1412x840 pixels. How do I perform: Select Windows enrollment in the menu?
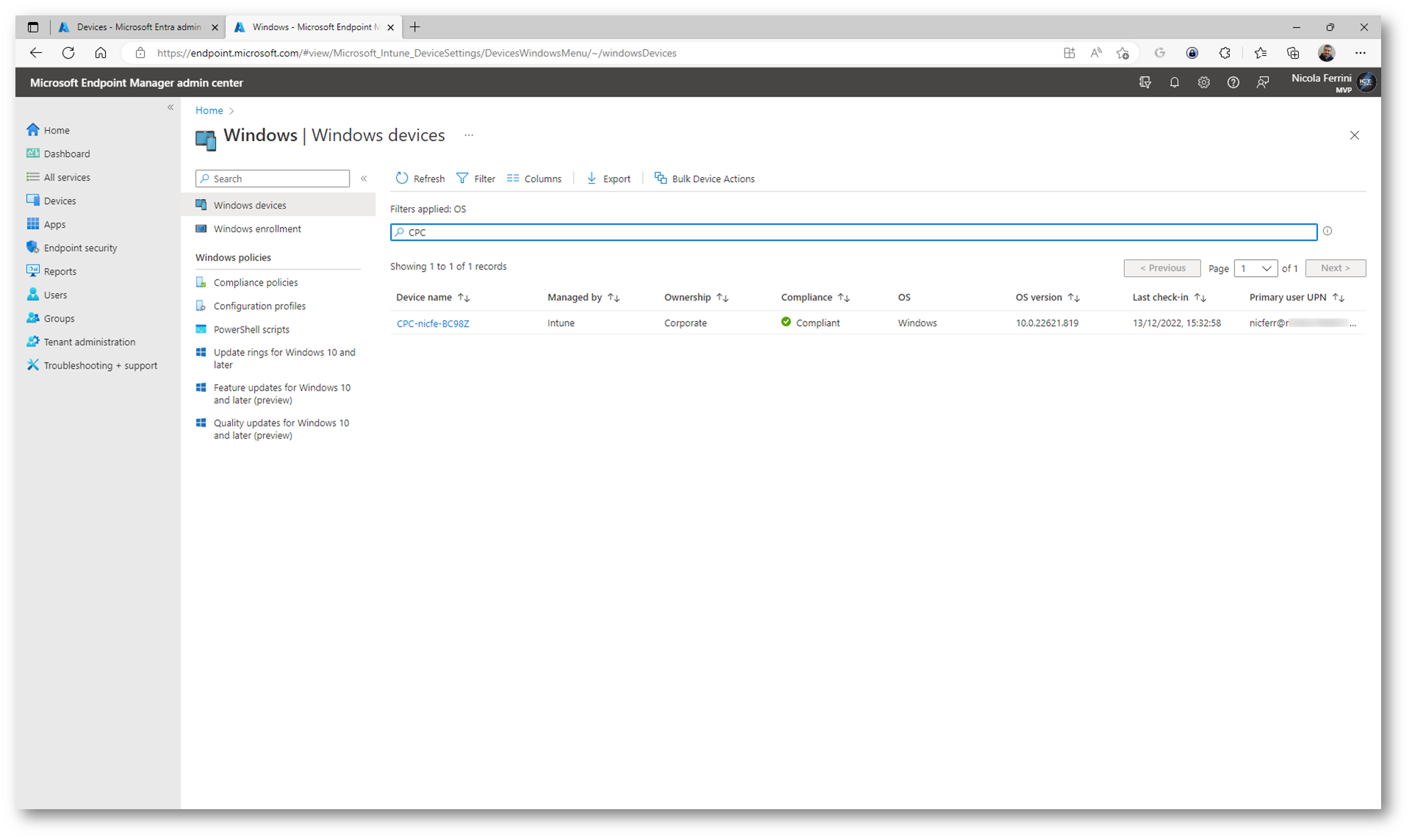pyautogui.click(x=257, y=229)
